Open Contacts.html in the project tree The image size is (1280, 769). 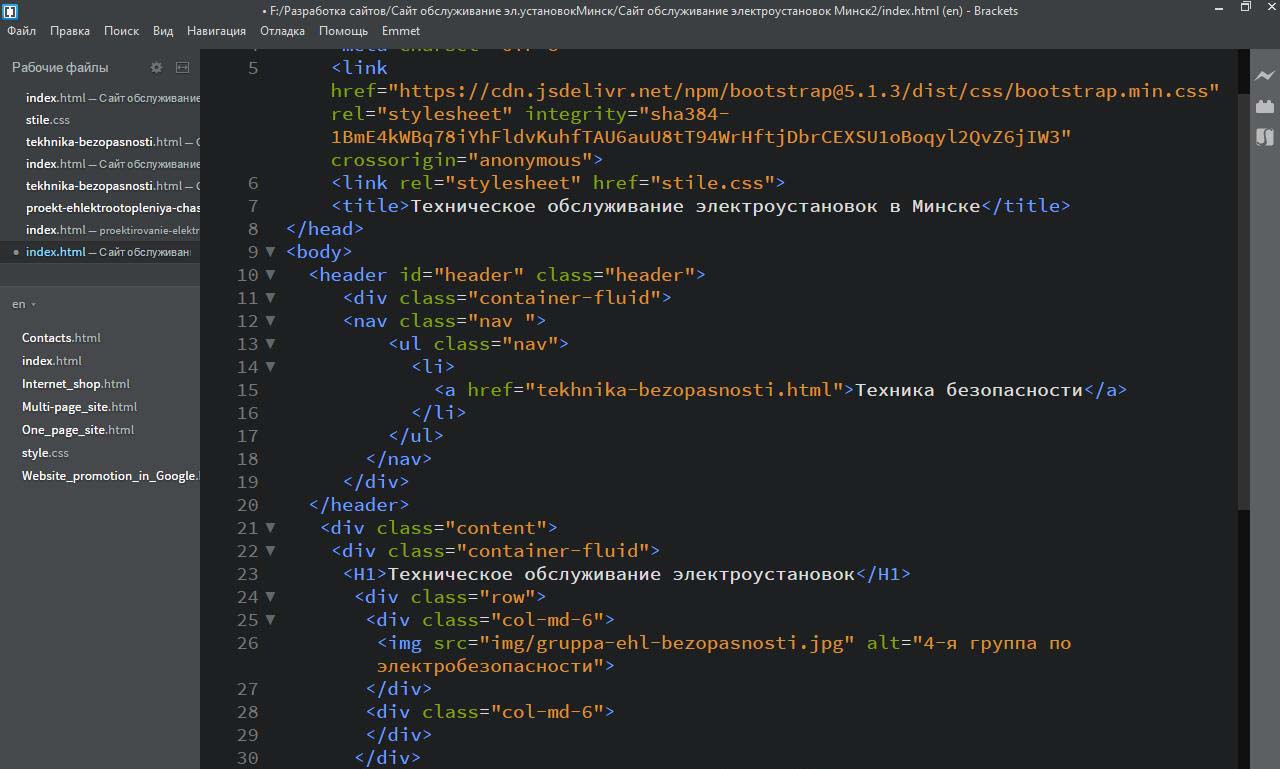[x=61, y=338]
